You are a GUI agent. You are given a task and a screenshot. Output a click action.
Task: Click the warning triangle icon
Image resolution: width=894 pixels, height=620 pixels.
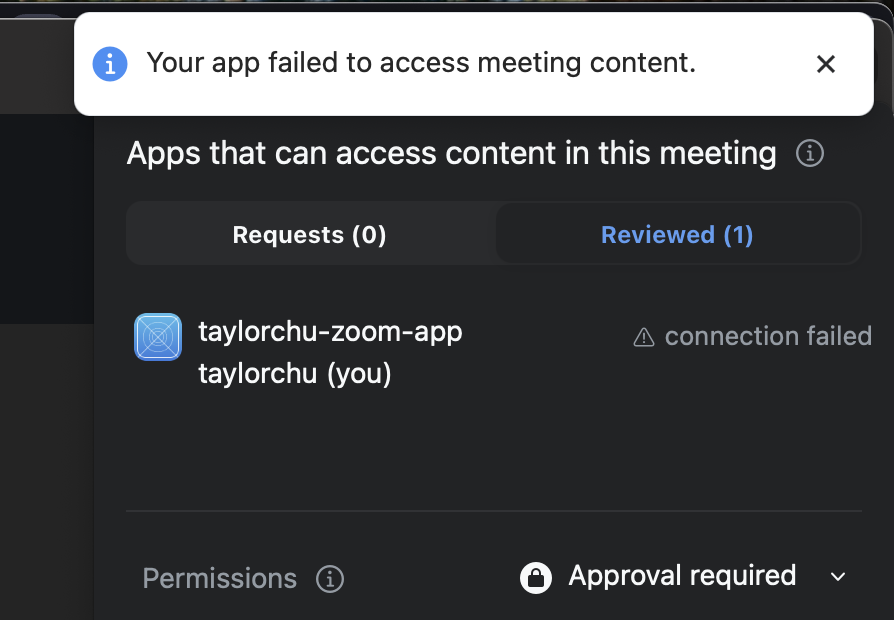[x=644, y=337]
